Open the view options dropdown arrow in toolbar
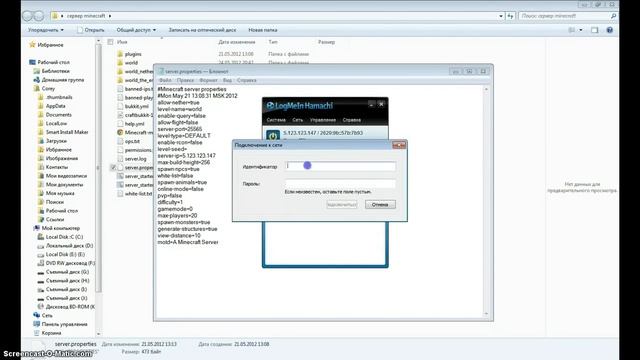 [581, 30]
